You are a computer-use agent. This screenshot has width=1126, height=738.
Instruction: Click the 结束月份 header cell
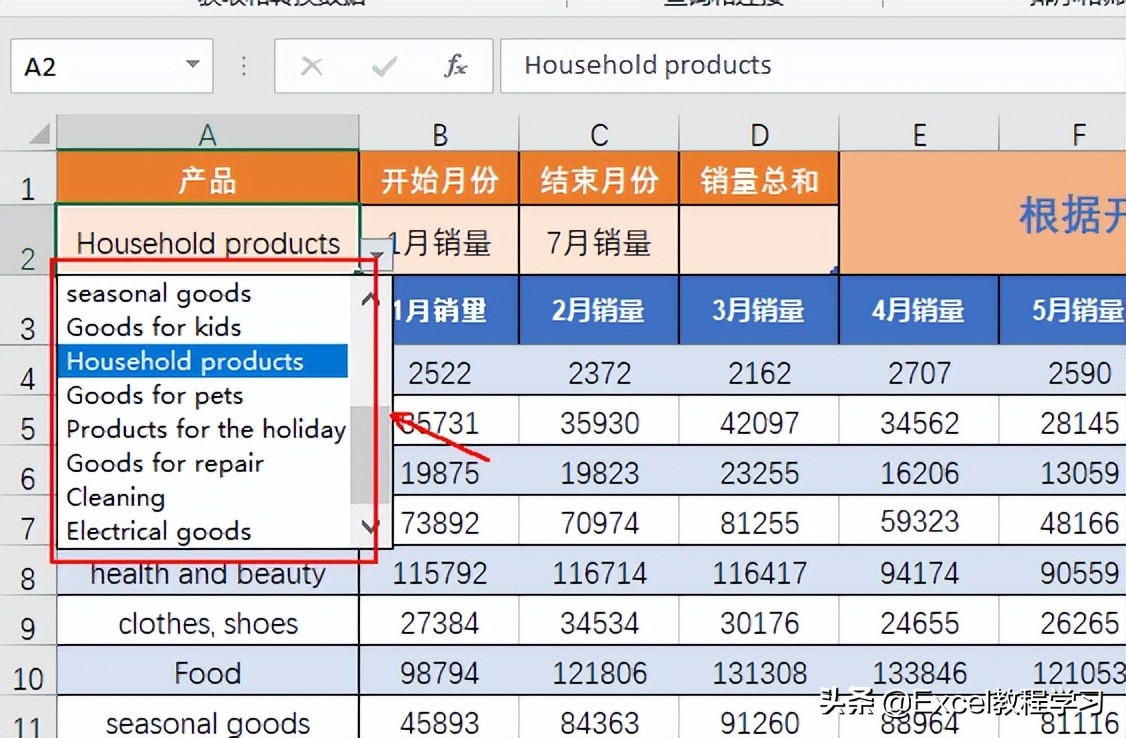click(x=599, y=177)
